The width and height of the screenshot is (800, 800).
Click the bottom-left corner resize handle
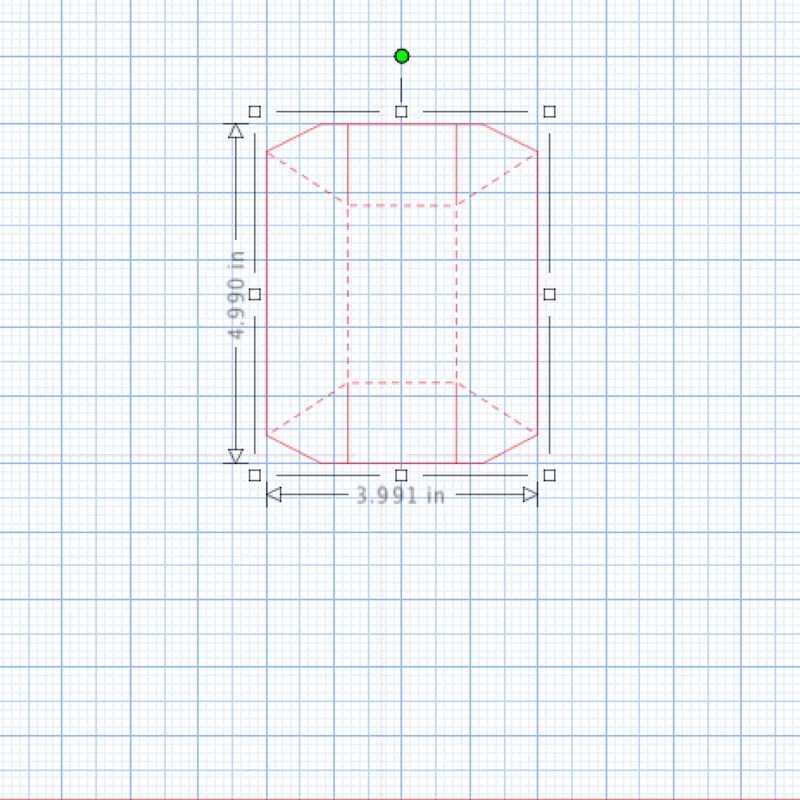255,476
